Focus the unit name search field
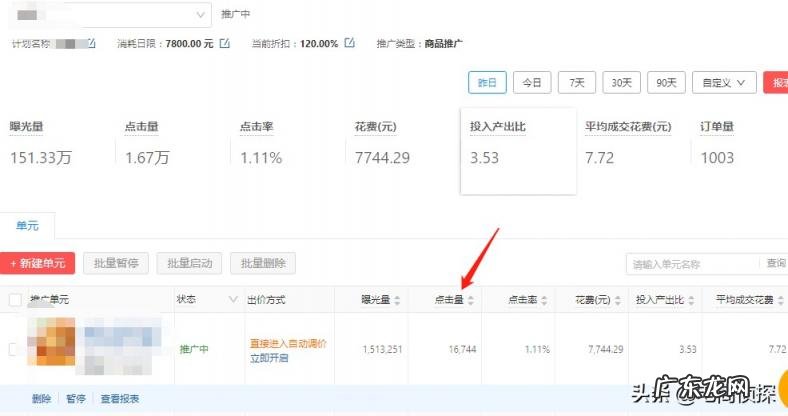The image size is (788, 416). click(x=694, y=264)
